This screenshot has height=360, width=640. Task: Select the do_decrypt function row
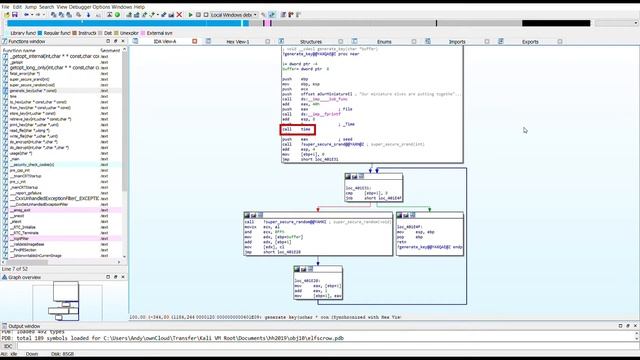tap(61, 147)
